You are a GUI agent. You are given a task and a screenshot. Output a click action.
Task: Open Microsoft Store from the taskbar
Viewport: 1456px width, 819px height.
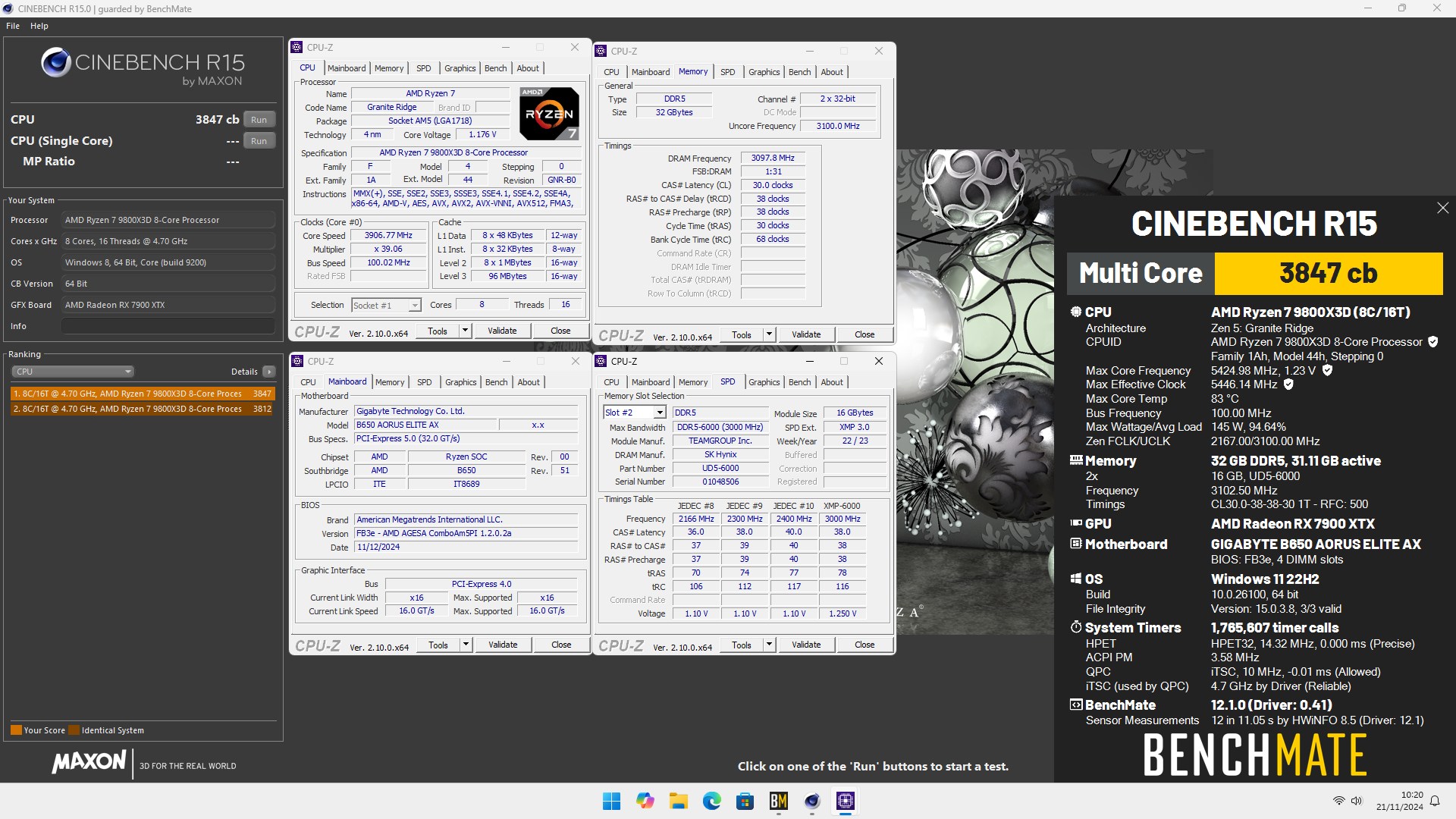pos(745,801)
